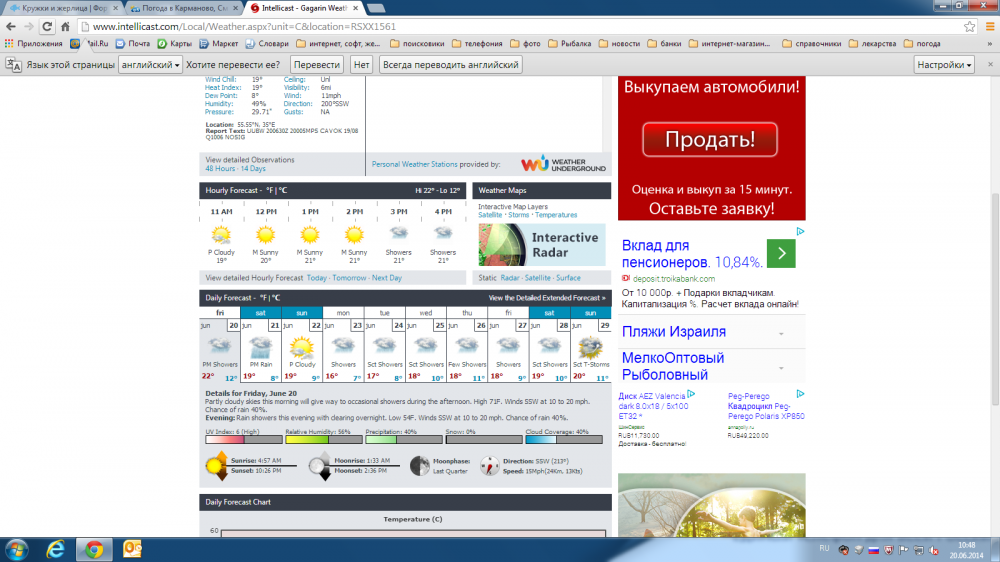Click the Interactive Radar map thumbnail
The image size is (1000, 562).
[543, 244]
